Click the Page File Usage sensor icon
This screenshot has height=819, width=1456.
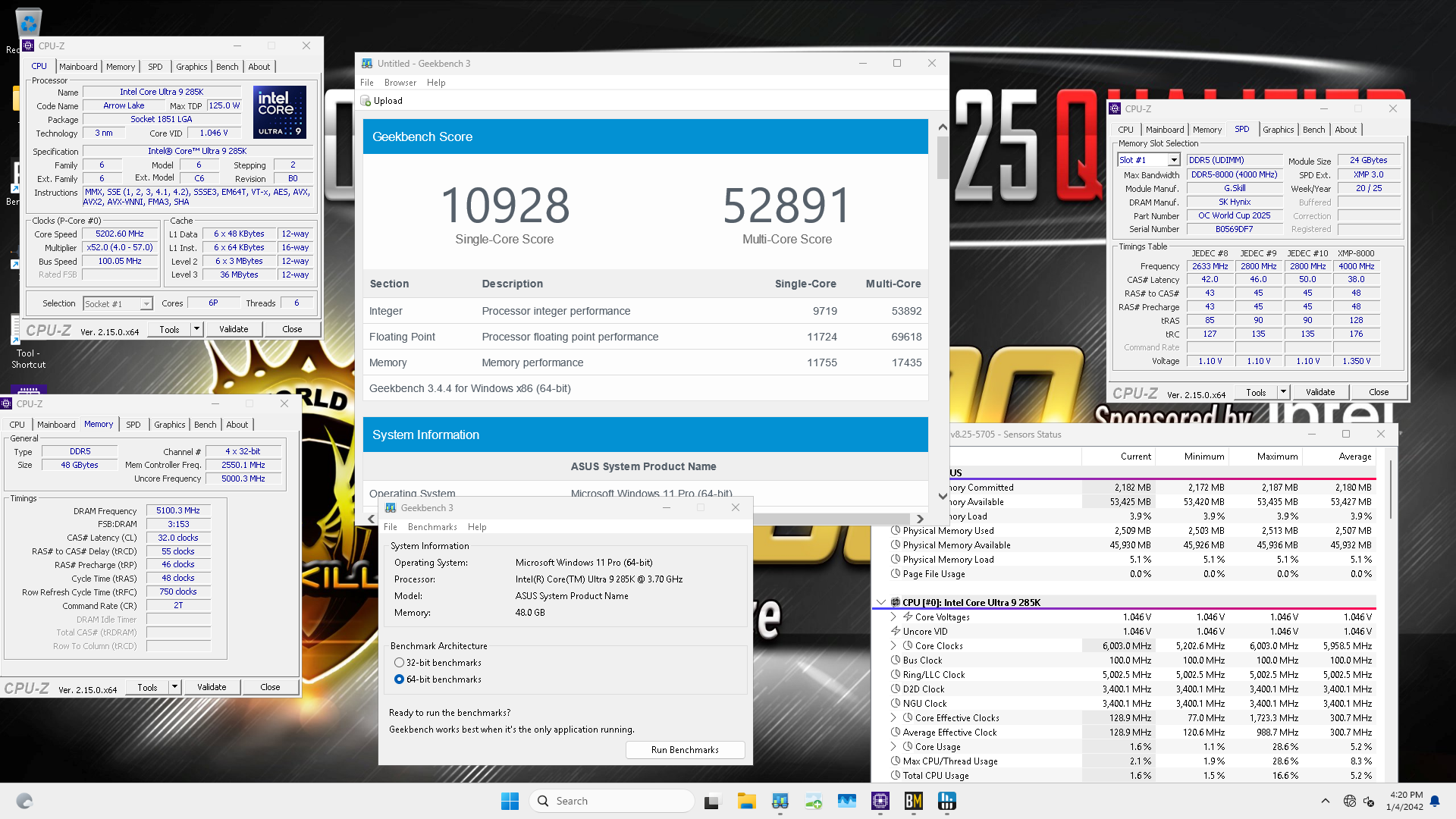pos(896,574)
